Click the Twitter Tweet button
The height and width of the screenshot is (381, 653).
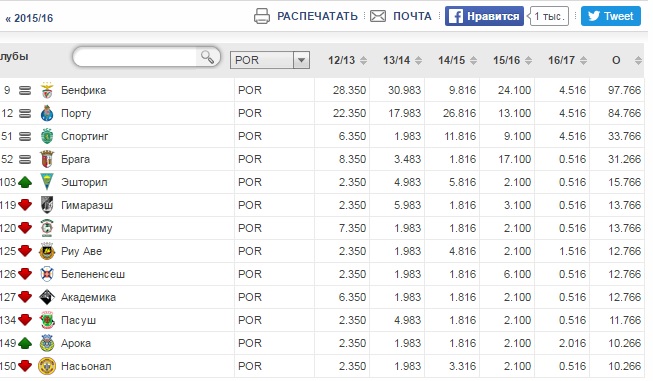611,16
